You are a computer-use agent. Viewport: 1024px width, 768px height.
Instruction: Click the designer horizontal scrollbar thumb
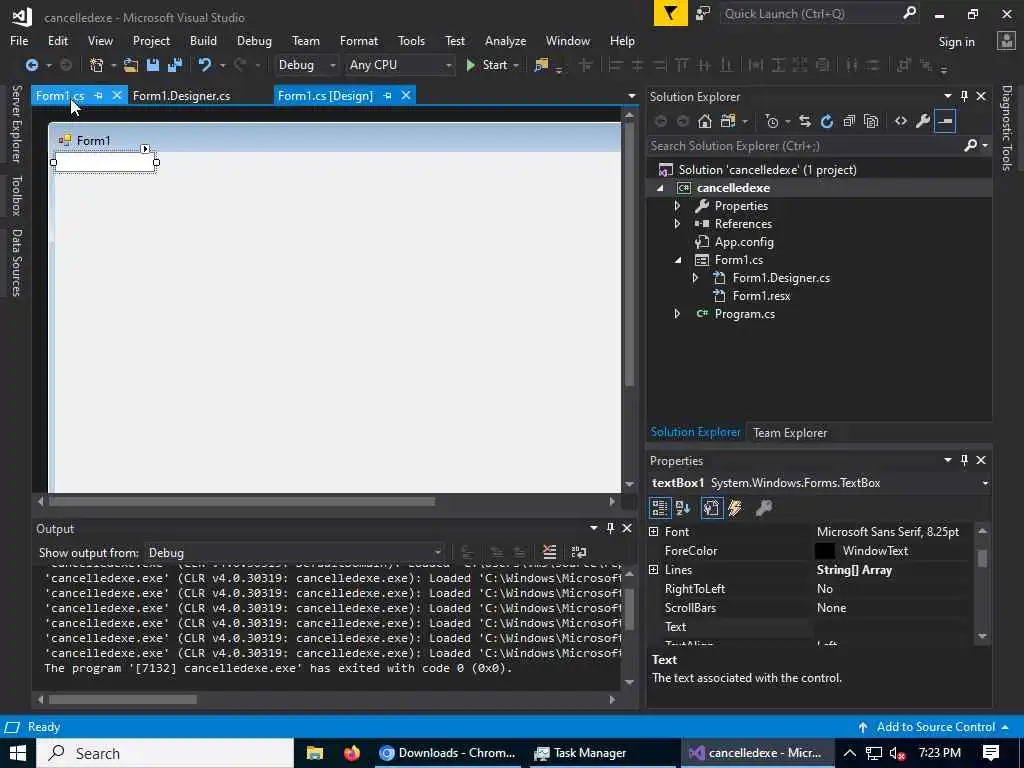click(x=242, y=502)
